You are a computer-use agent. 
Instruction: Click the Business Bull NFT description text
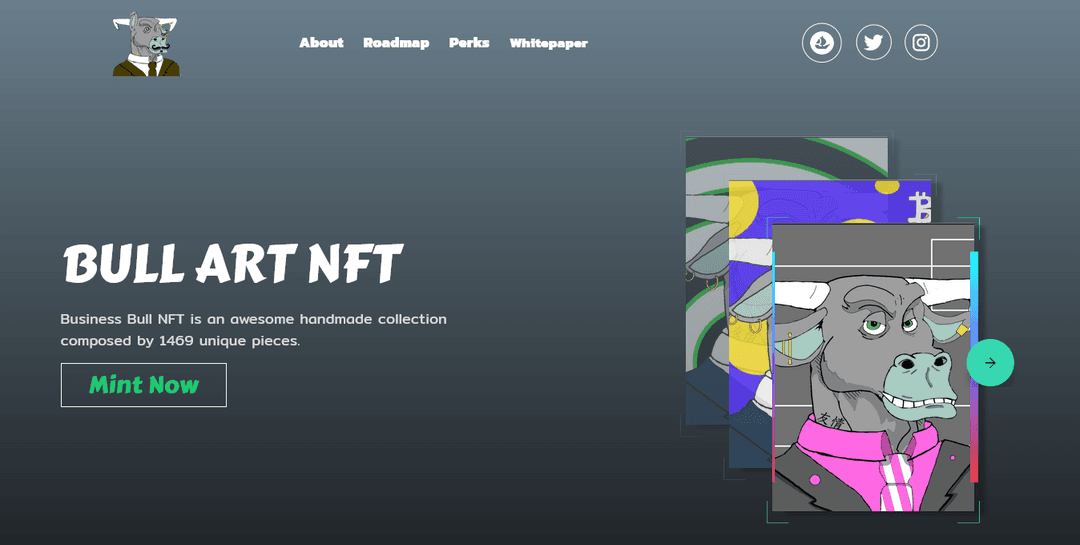point(253,329)
